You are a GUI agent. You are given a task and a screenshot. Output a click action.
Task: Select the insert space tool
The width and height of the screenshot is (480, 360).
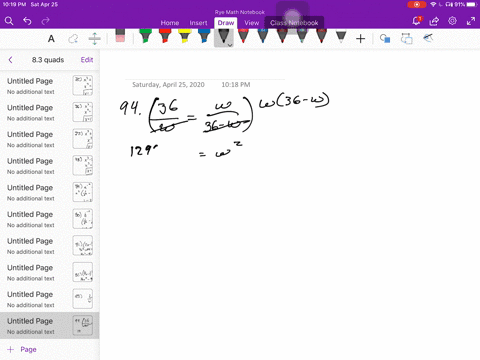coord(95,39)
